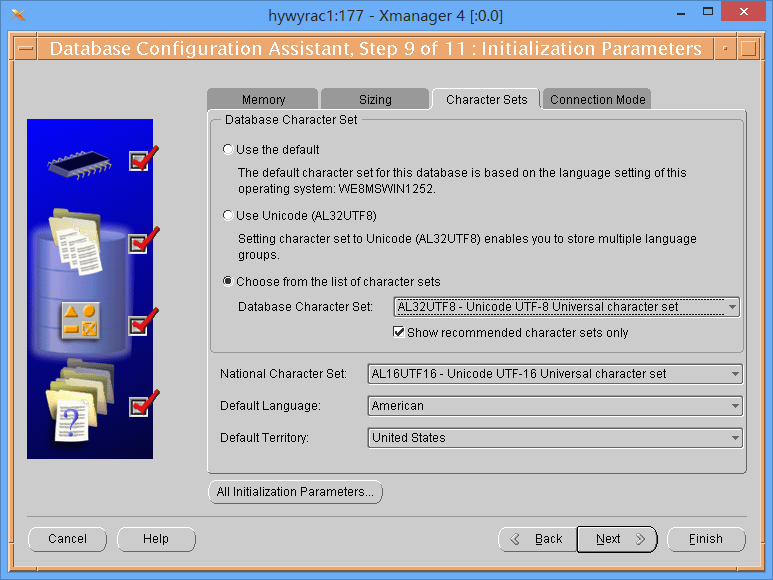Click the memory chip image in left panel
The image size is (773, 580).
(79, 165)
